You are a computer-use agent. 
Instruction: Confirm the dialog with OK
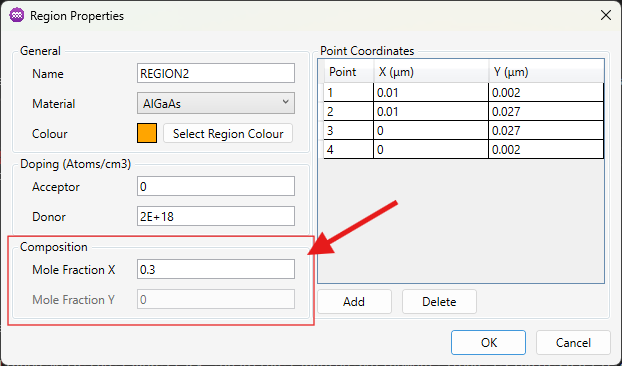click(x=488, y=343)
